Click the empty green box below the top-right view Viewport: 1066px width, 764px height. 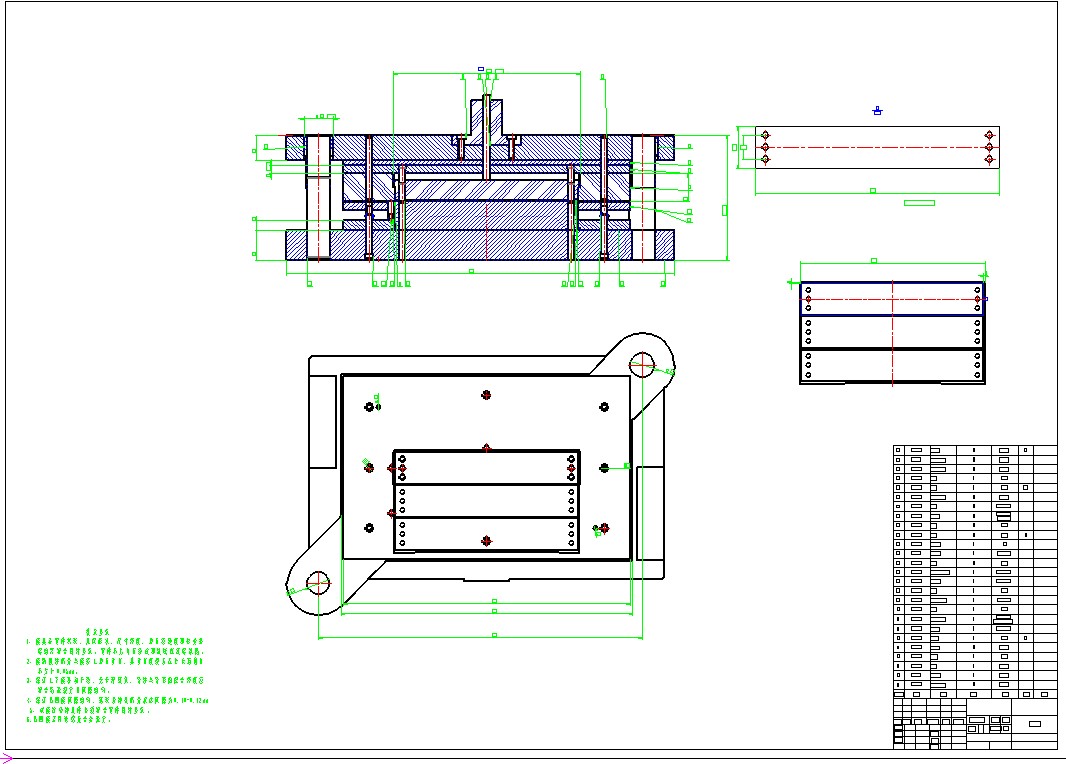[918, 203]
